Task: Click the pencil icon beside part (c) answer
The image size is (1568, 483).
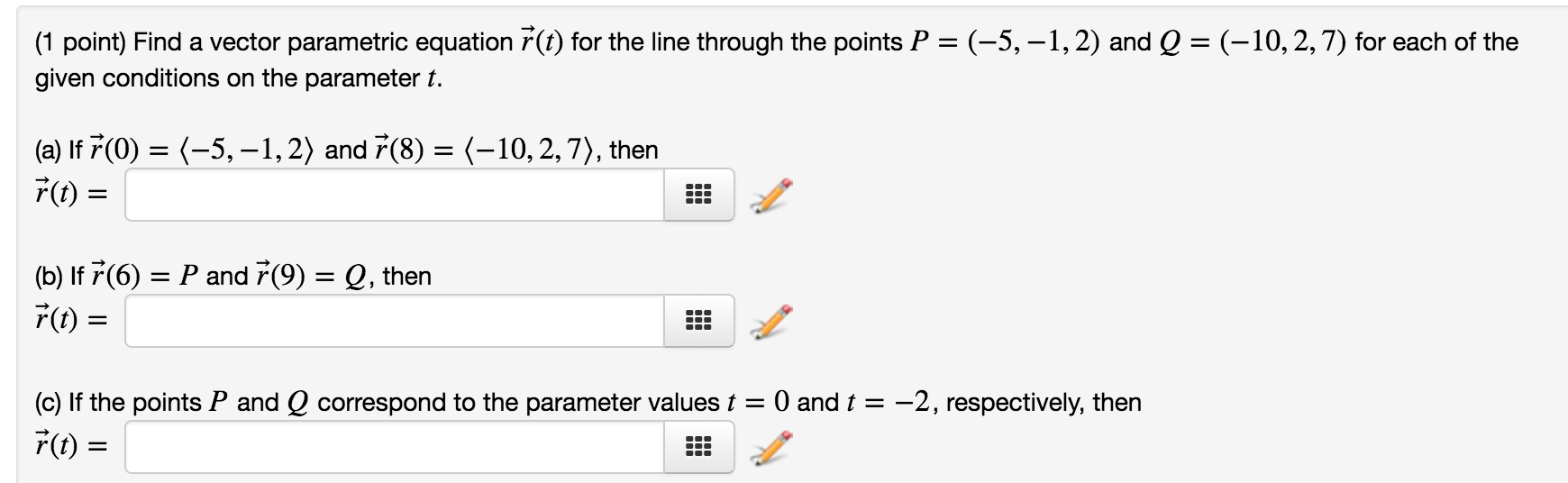Action: pyautogui.click(x=774, y=446)
